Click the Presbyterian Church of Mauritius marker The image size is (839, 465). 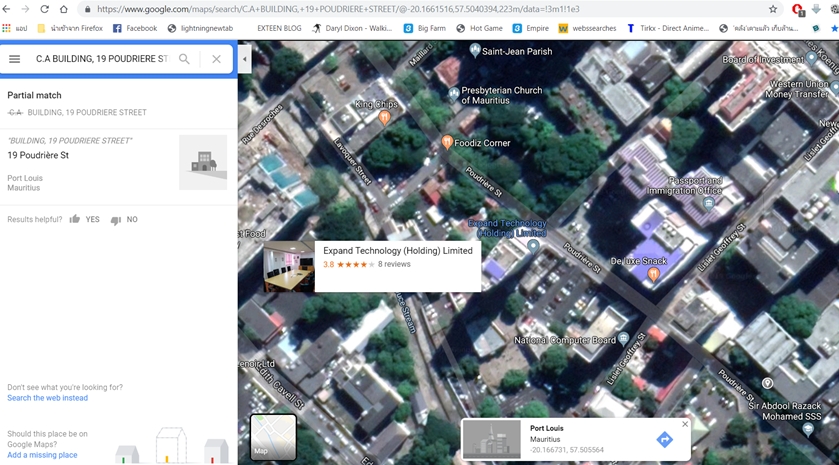click(454, 94)
